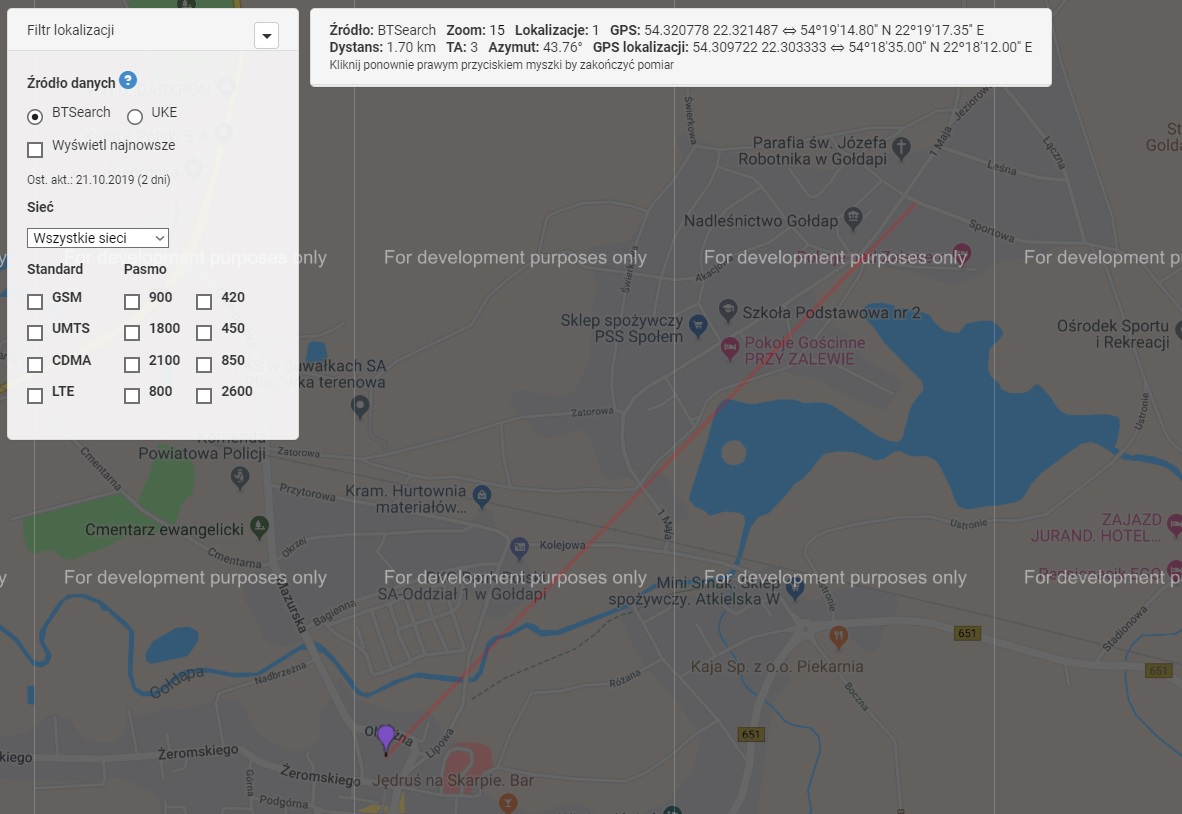This screenshot has height=814, width=1182.
Task: Enable the 450 band checkbox
Action: pyautogui.click(x=204, y=333)
